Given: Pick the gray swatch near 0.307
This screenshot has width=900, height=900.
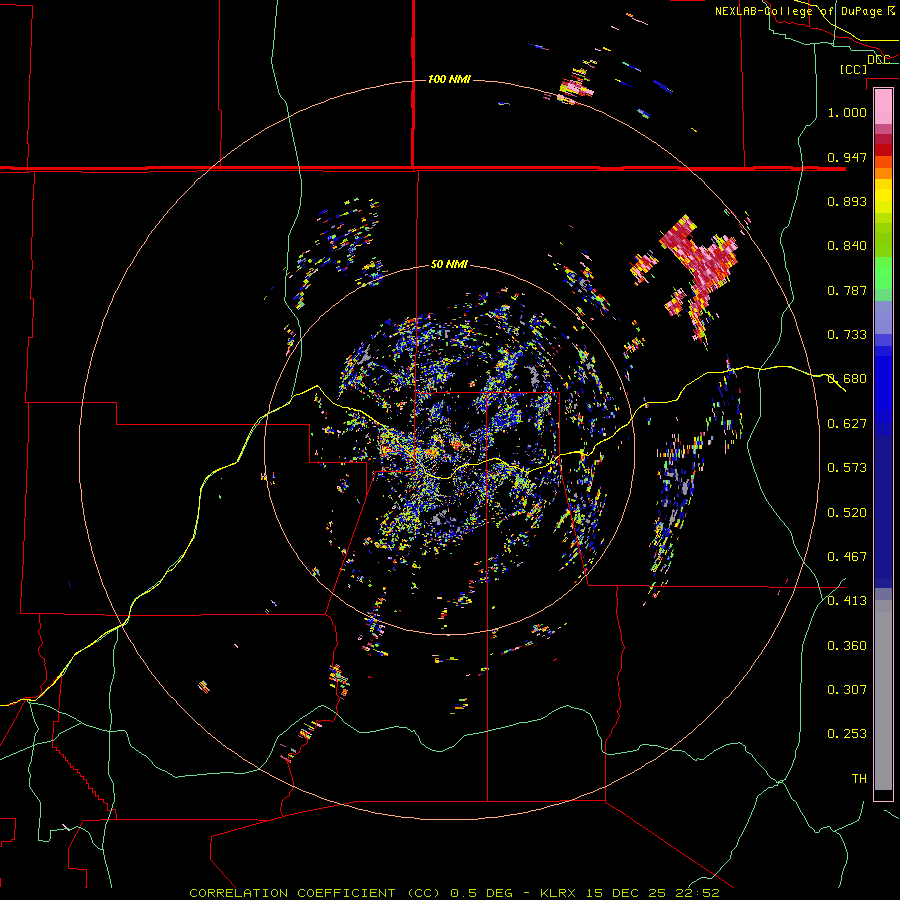Looking at the screenshot, I should (883, 695).
